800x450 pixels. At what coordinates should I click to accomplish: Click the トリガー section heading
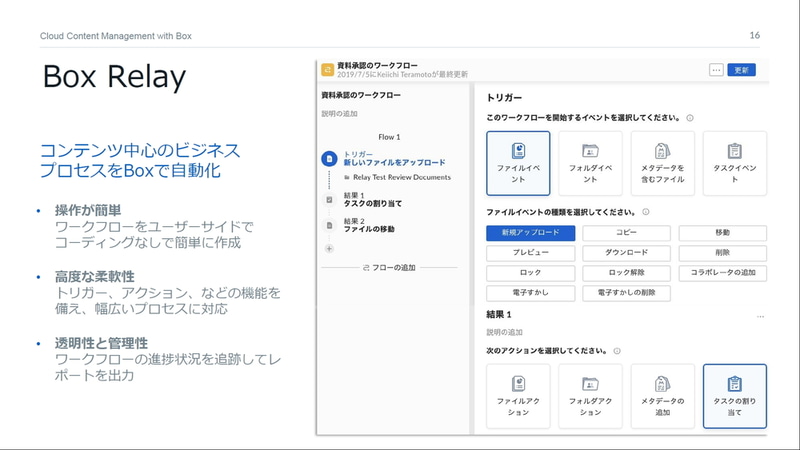click(x=504, y=97)
